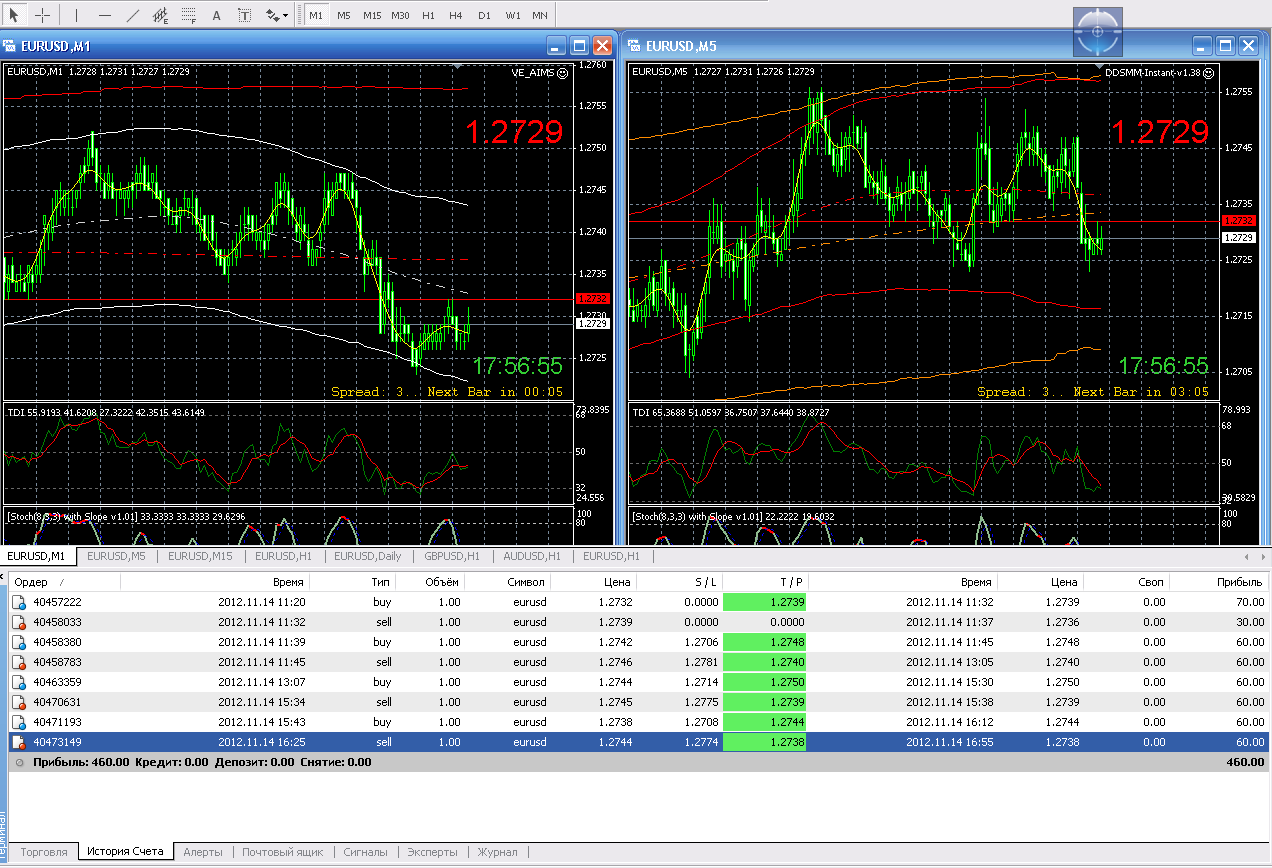Switch to the Алерты terminal tab
Screen dimensions: 1272x868
click(x=203, y=852)
